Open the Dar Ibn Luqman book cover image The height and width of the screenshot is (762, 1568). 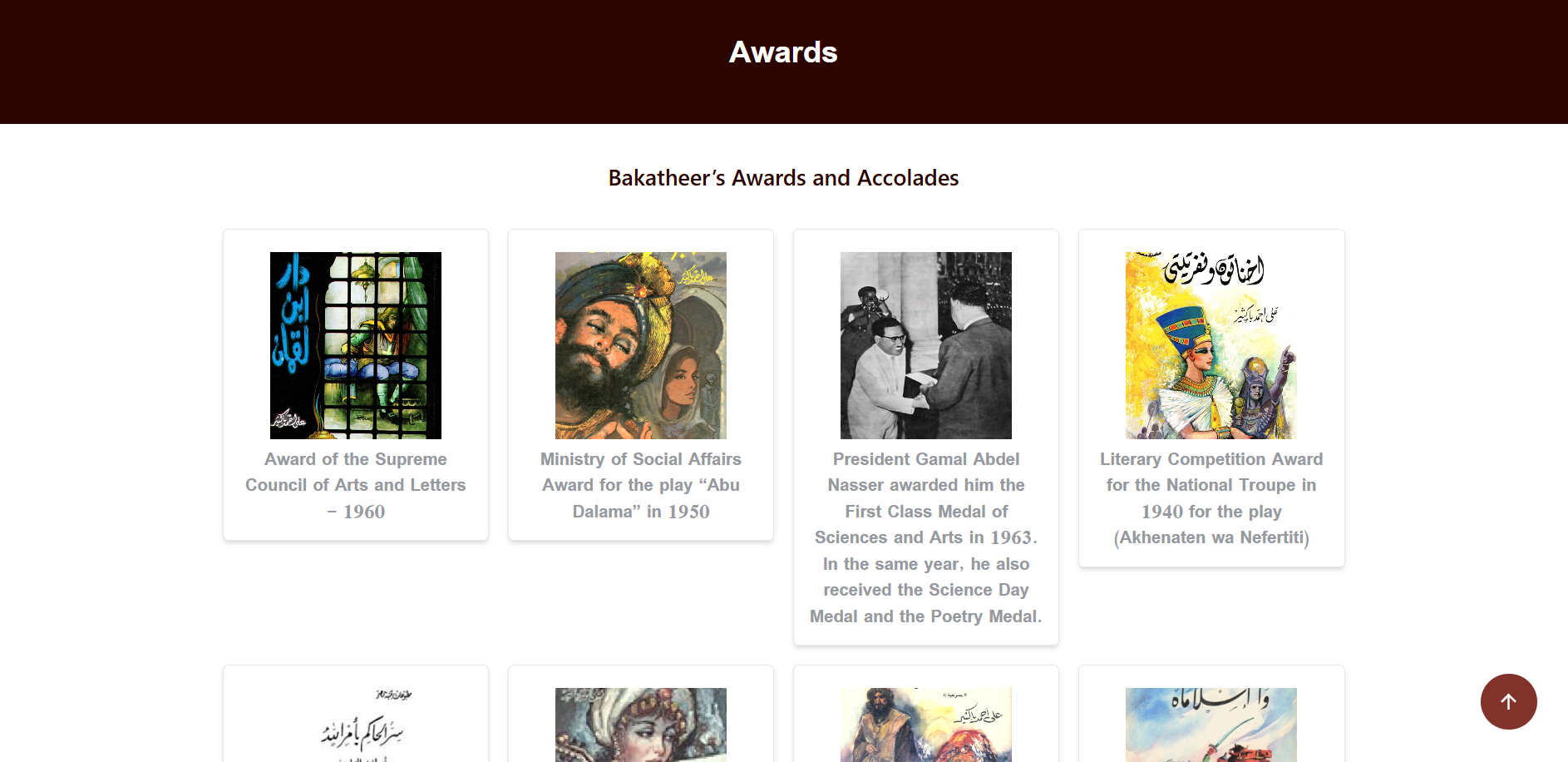356,345
